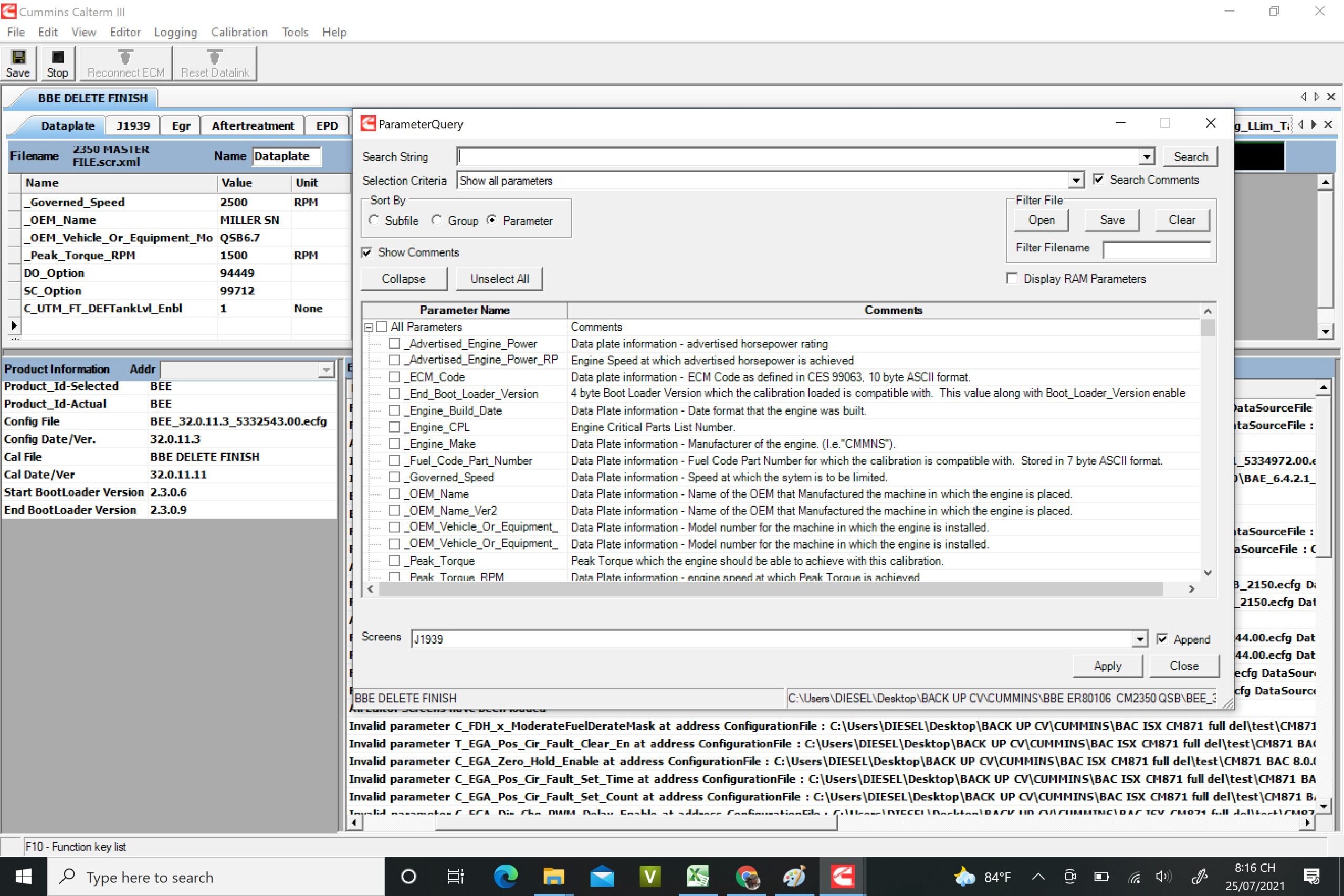Open Excel from the taskbar
The width and height of the screenshot is (1344, 896).
pos(698,876)
